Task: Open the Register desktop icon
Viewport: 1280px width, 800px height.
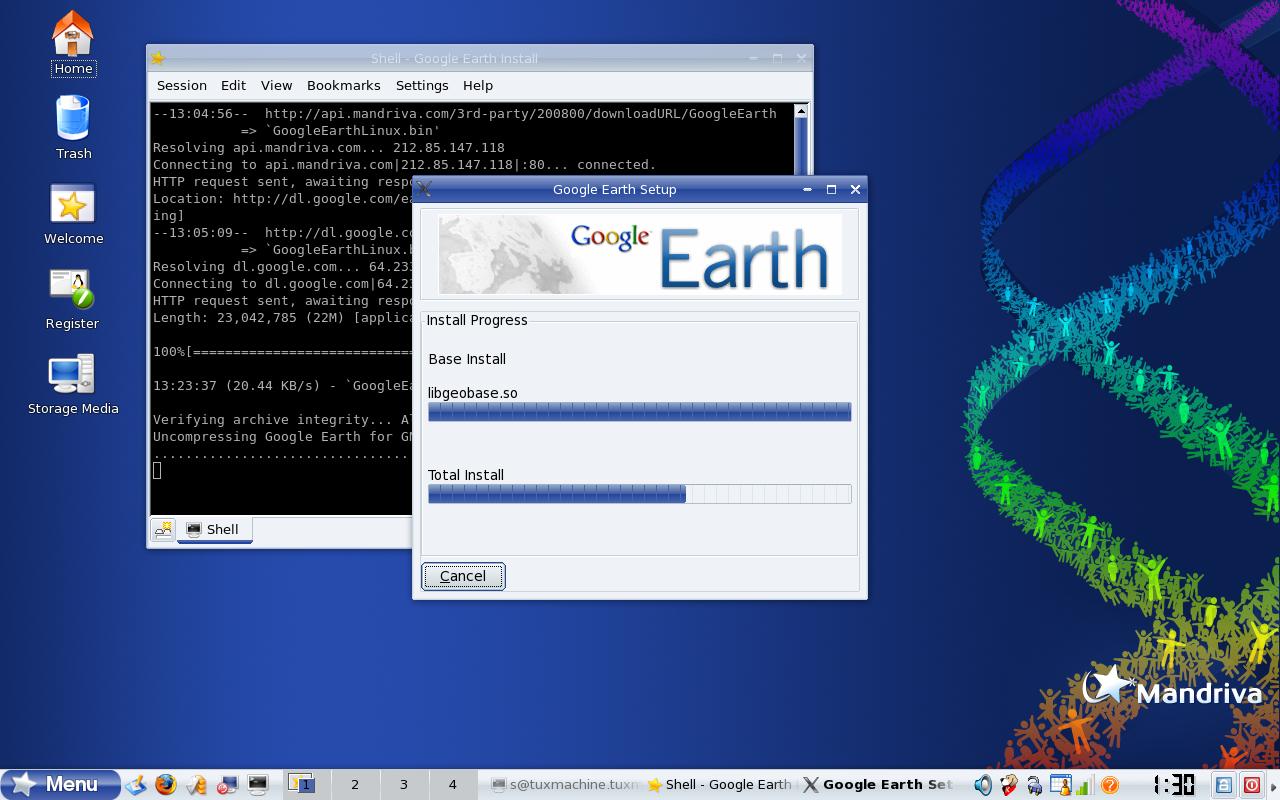Action: [x=72, y=298]
